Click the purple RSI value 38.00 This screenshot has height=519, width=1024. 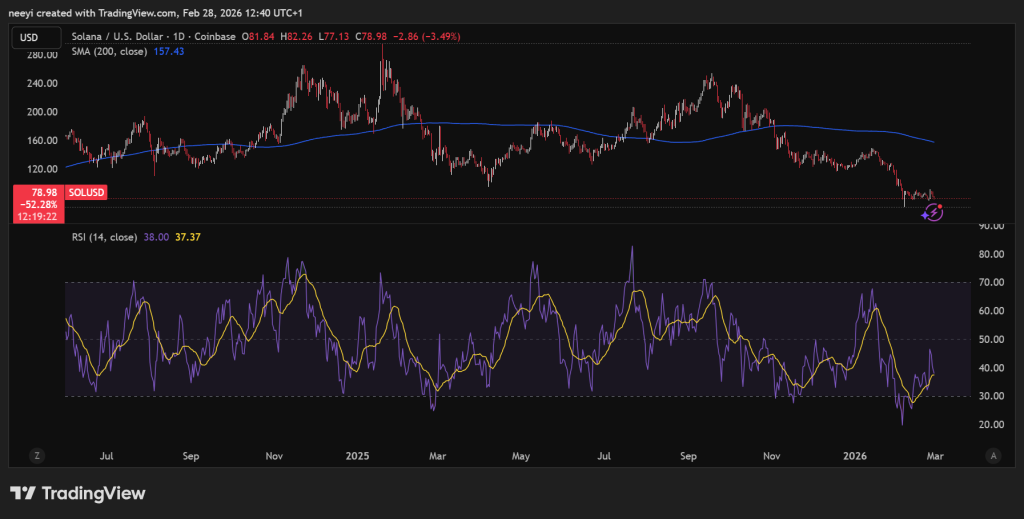[156, 237]
